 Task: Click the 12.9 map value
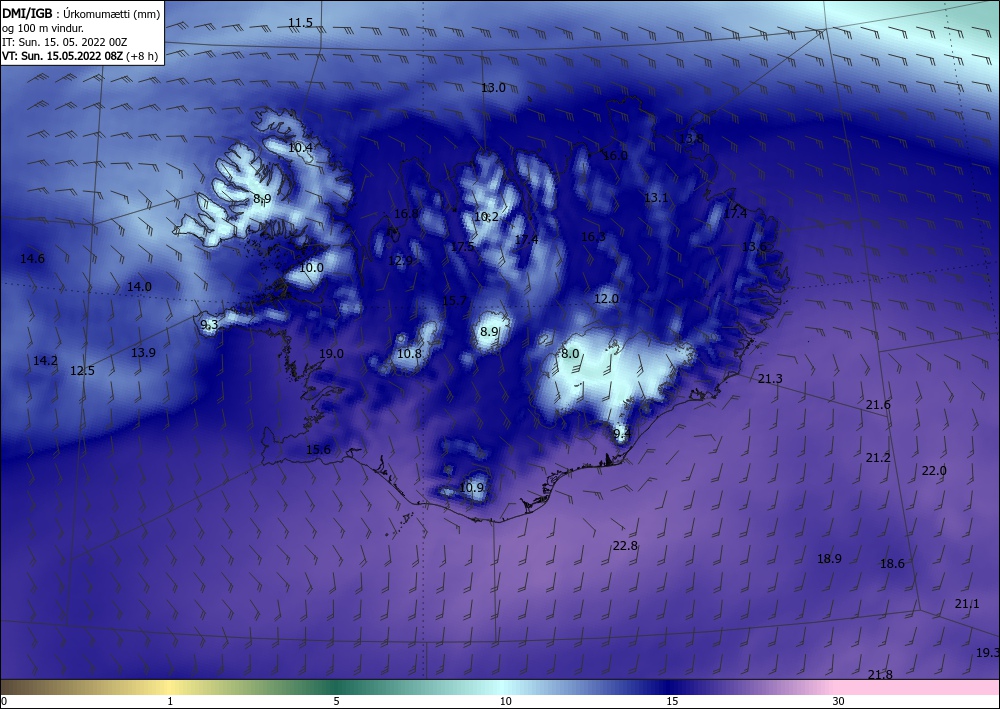click(x=401, y=261)
